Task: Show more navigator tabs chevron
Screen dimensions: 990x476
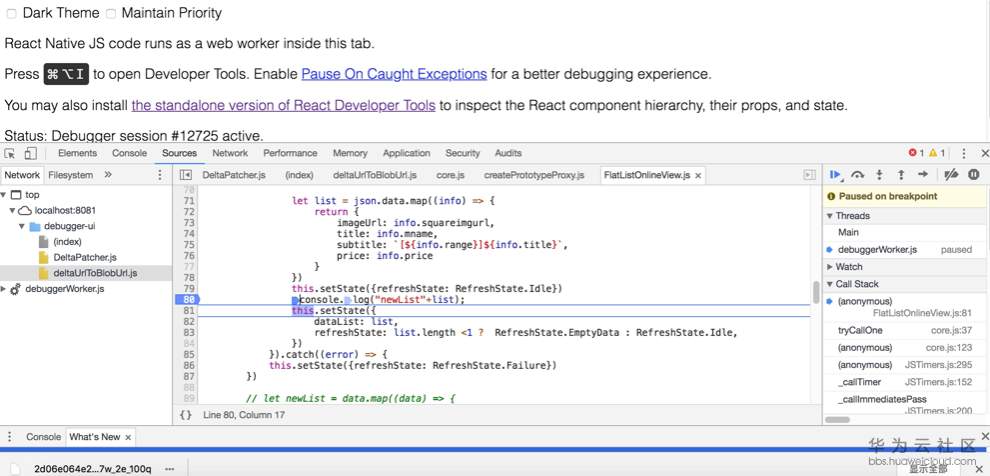Action: coord(108,174)
